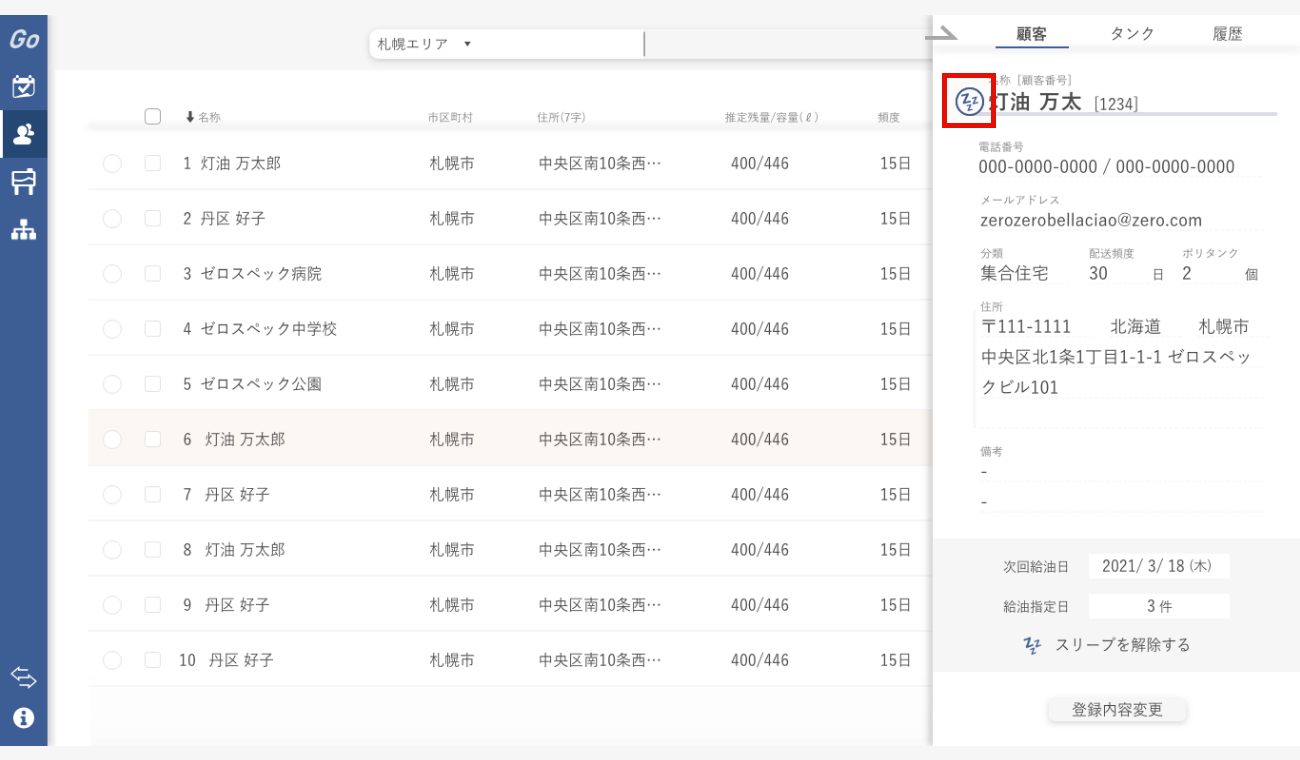1300x760 pixels.
Task: Select the round marker for row 10
Action: 112,660
